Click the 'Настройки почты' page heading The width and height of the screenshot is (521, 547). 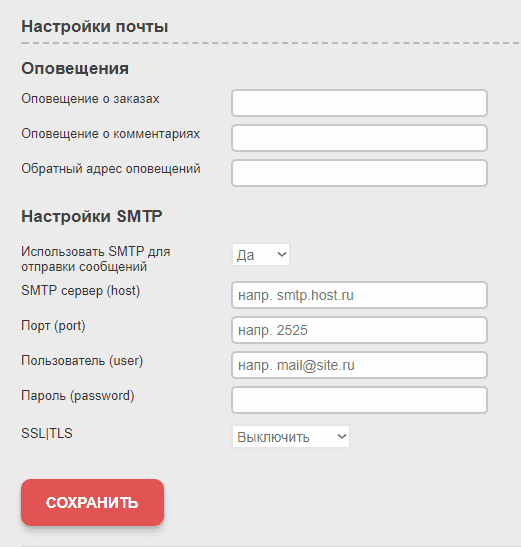click(95, 27)
